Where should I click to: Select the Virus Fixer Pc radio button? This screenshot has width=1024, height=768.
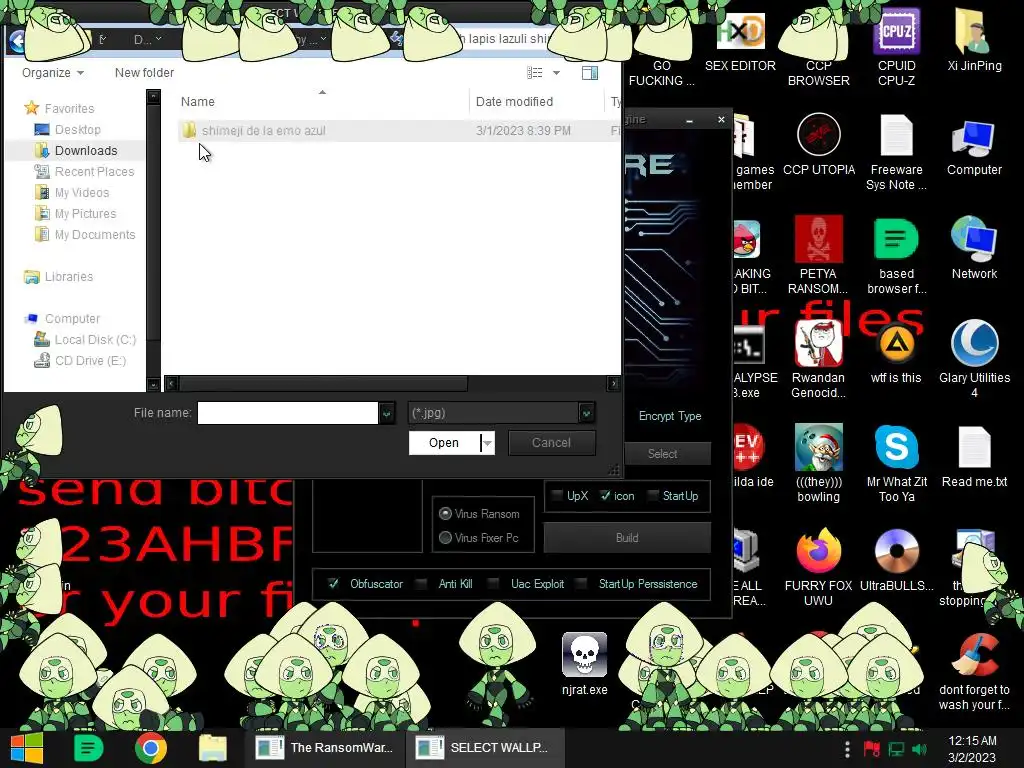[x=445, y=537]
